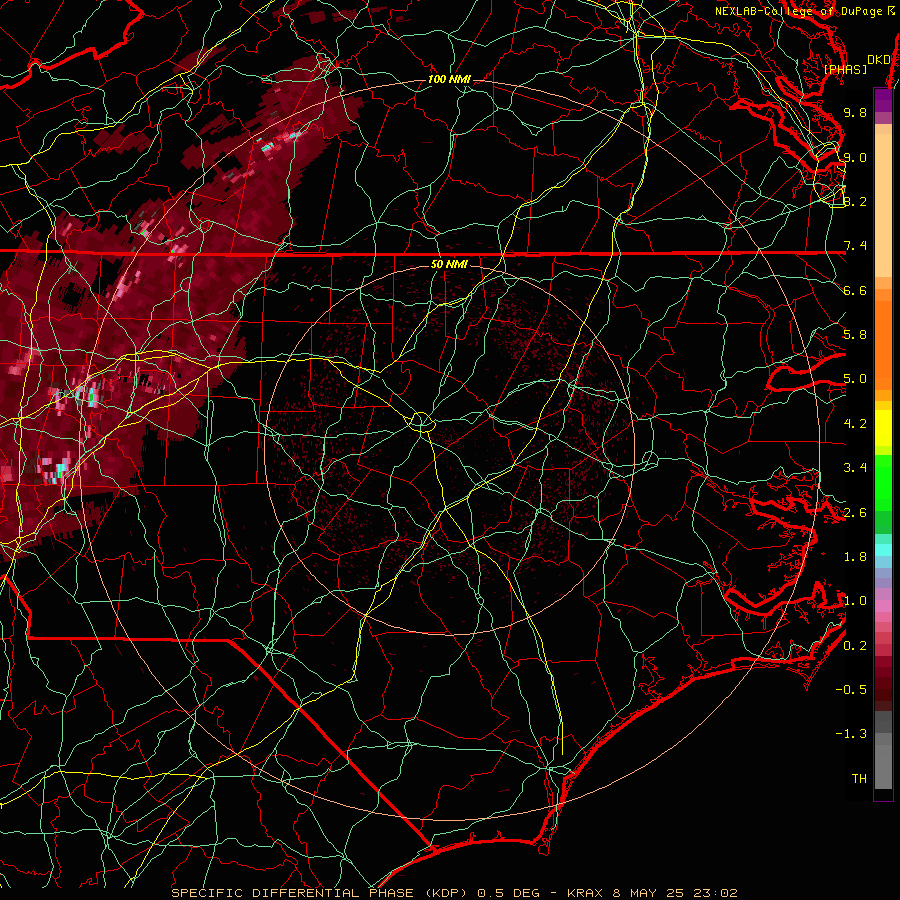The width and height of the screenshot is (900, 900).
Task: Click the 100 NMI range ring label
Action: coord(449,79)
